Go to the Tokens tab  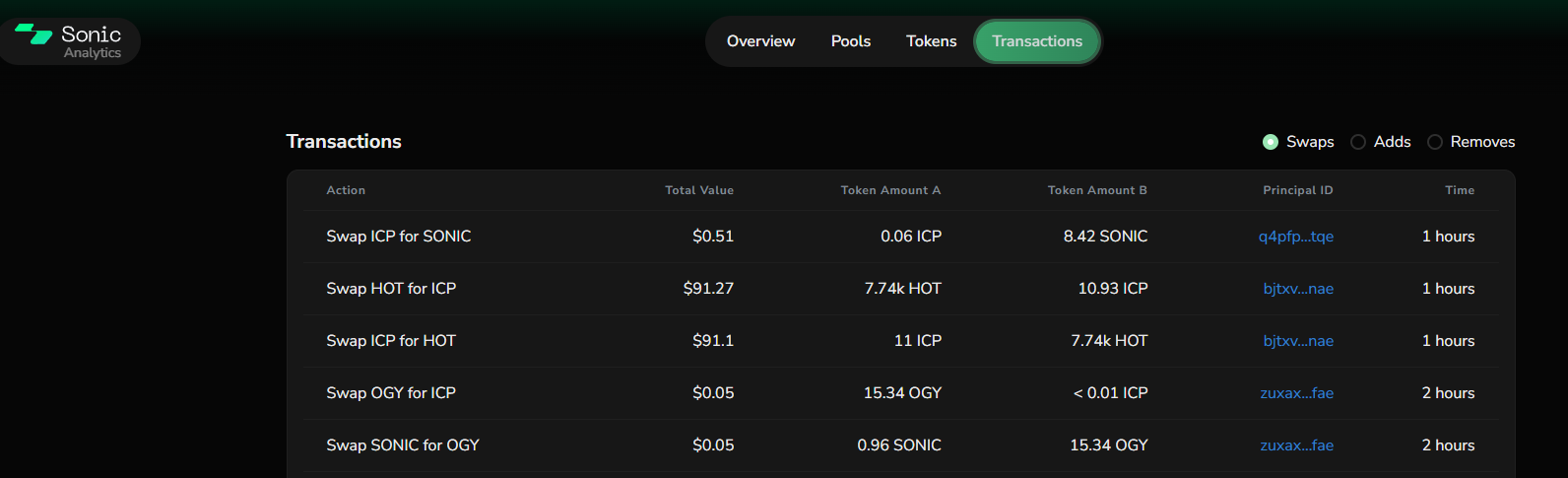(931, 41)
